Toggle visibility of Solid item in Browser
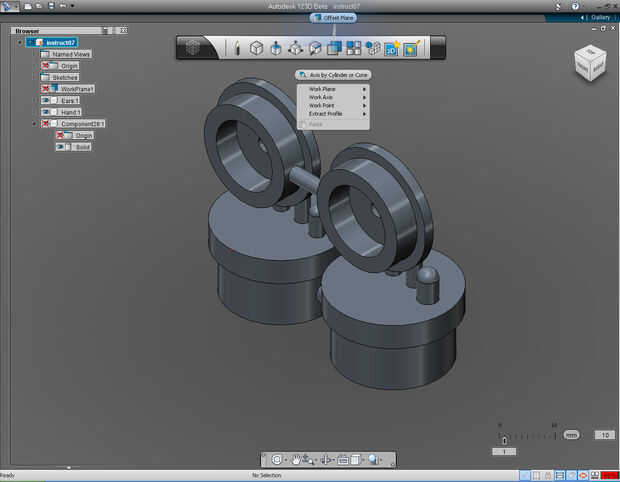The width and height of the screenshot is (620, 482). click(60, 147)
